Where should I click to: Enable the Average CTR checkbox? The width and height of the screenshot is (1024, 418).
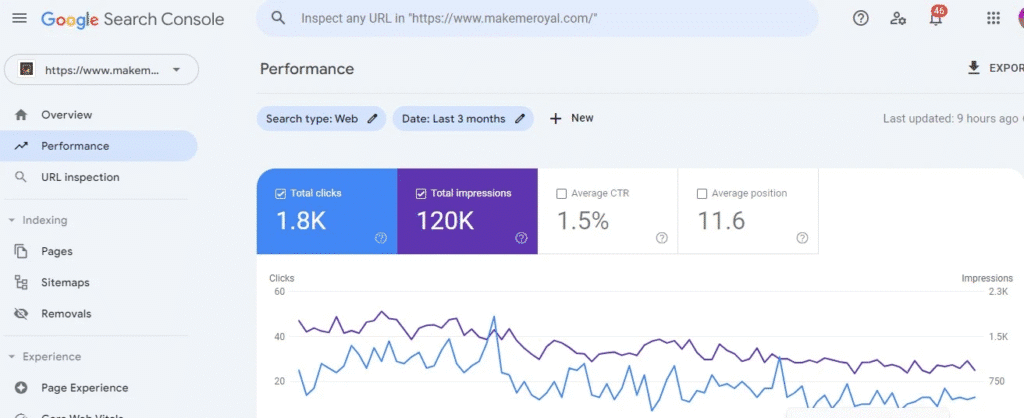click(x=561, y=194)
